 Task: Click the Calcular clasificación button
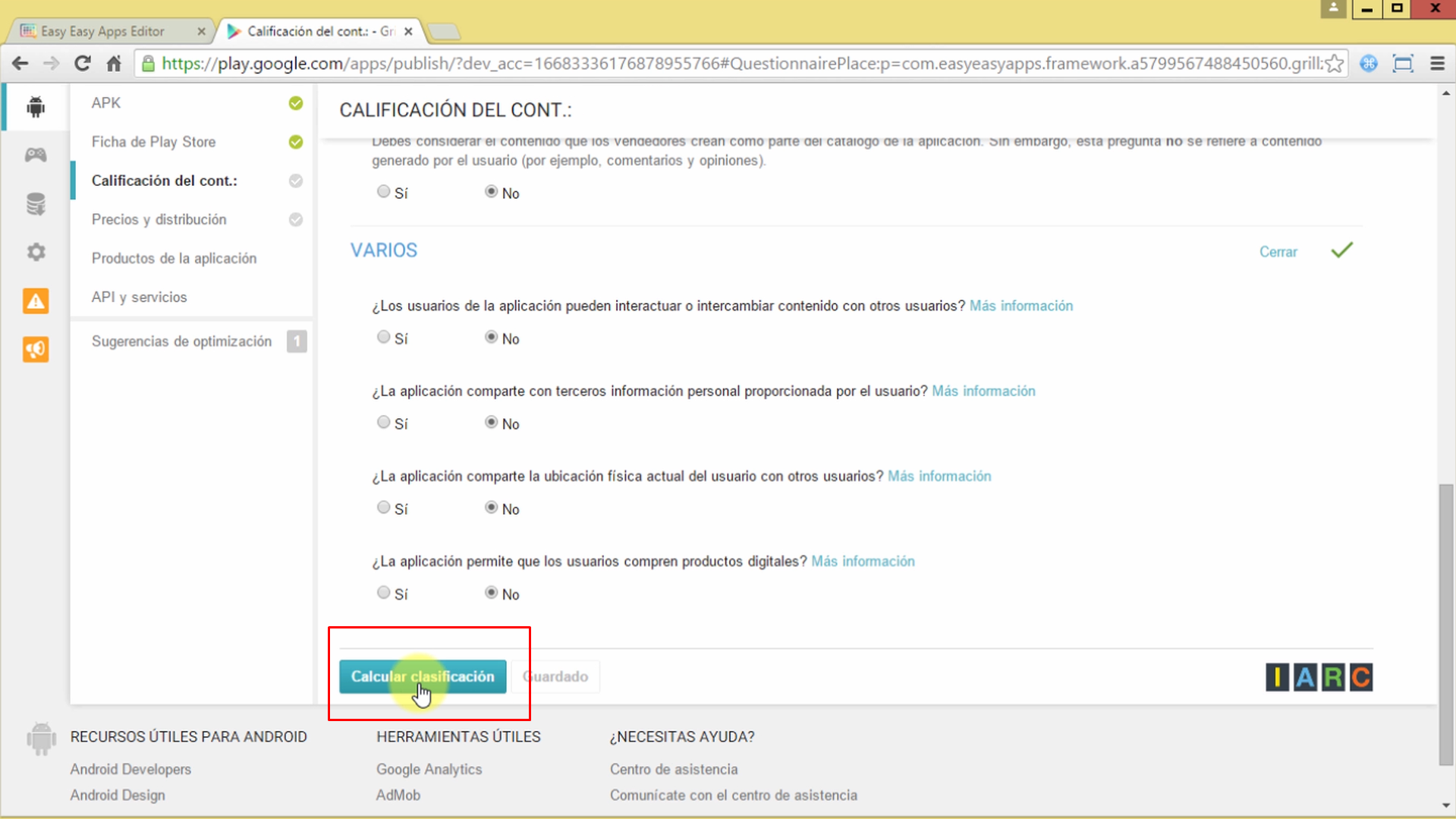pos(423,676)
